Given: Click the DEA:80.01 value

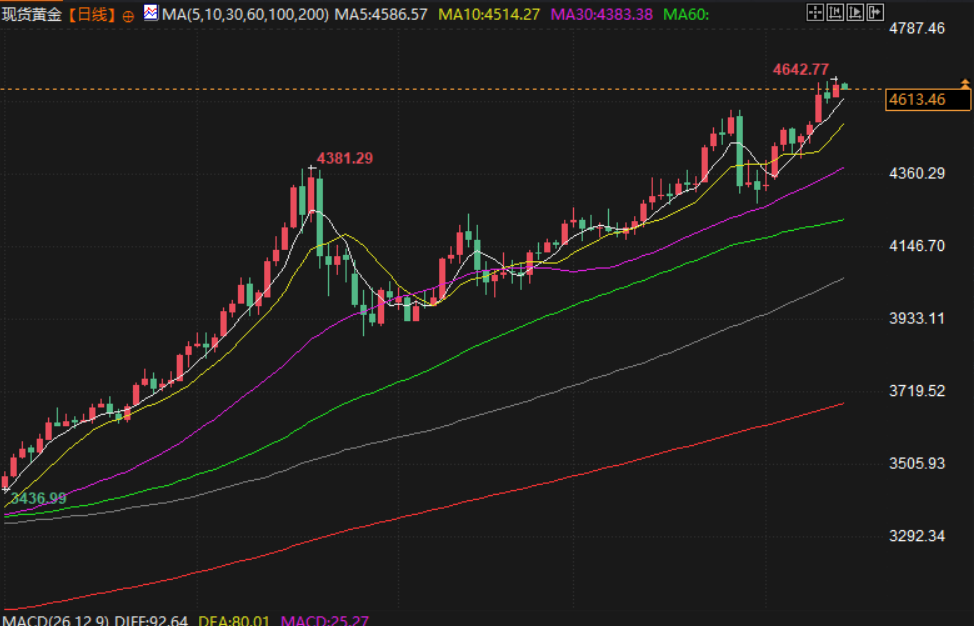Looking at the screenshot, I should tap(234, 620).
